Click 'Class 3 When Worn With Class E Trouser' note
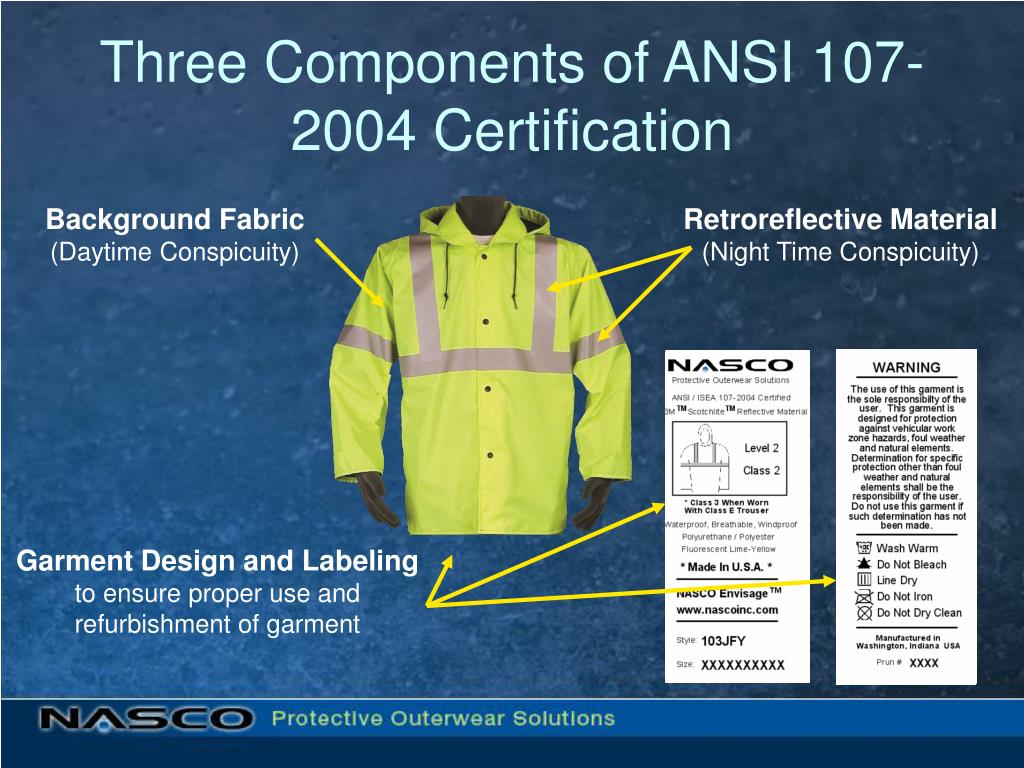Image resolution: width=1024 pixels, height=768 pixels. point(726,507)
